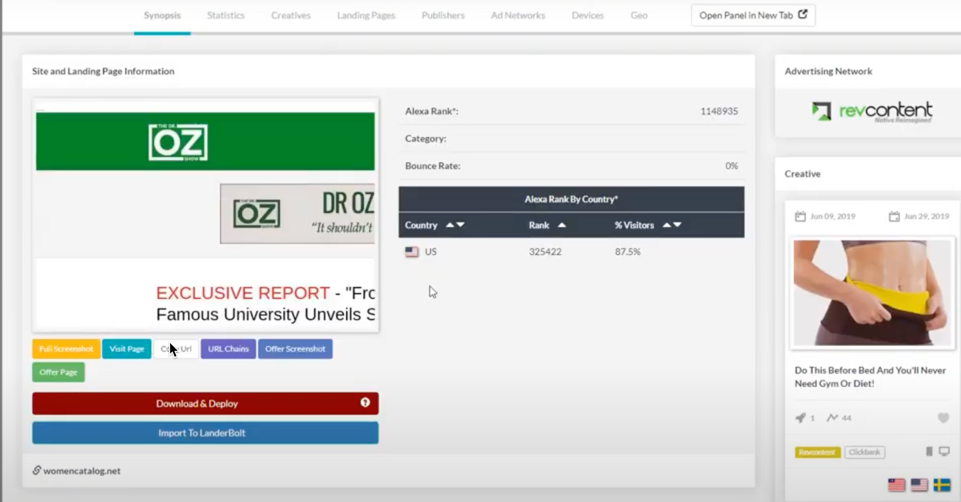Open the URL Chains button

coord(228,349)
